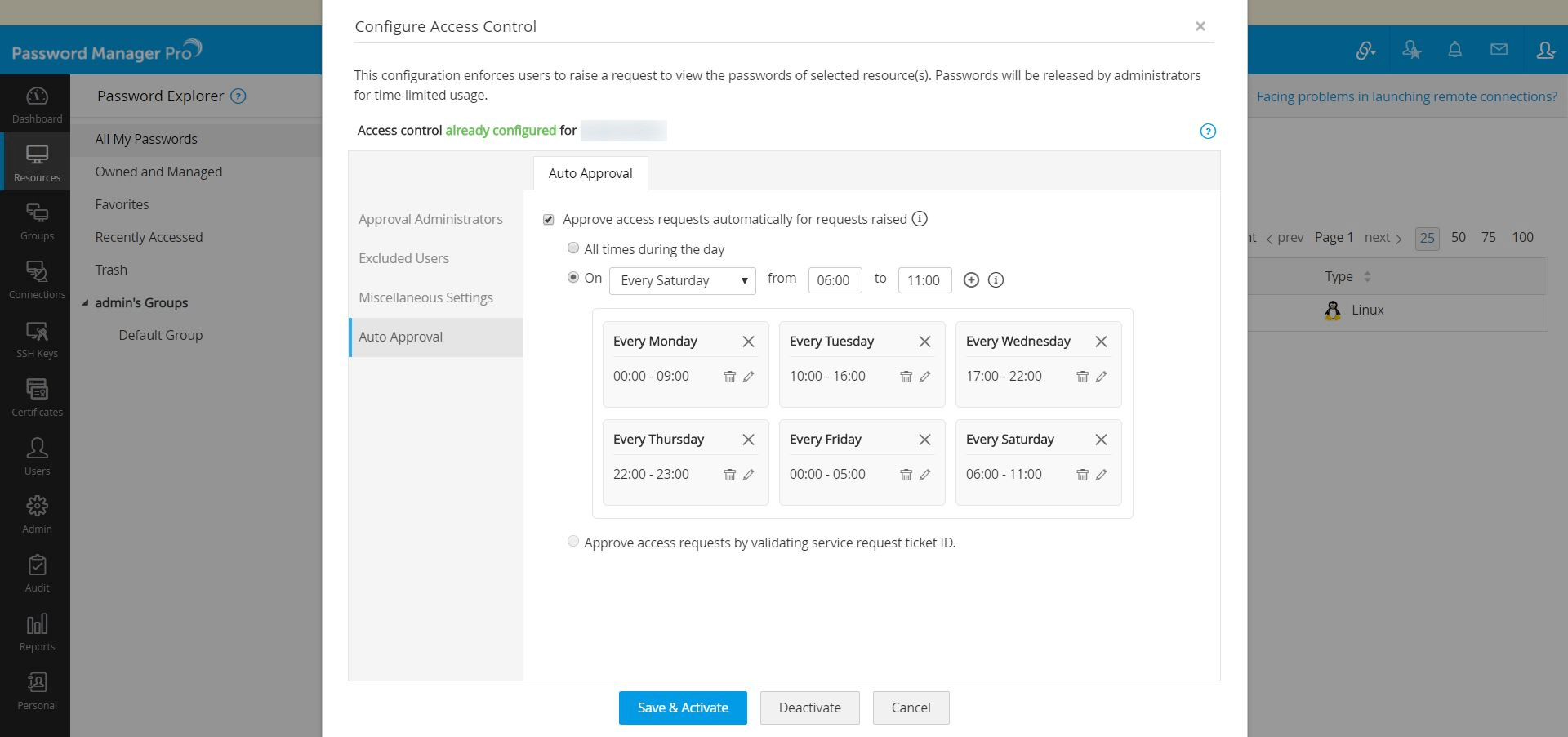1568x737 pixels.
Task: Click the Deactivate button
Action: pyautogui.click(x=809, y=708)
